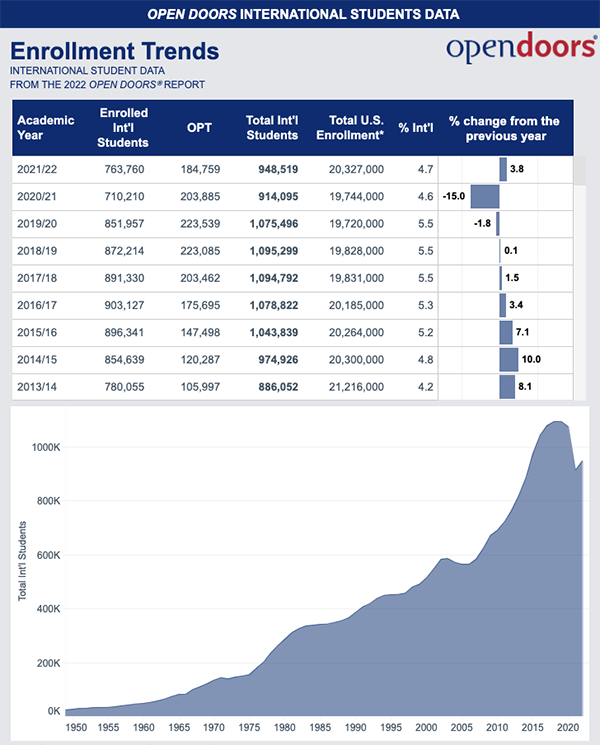Screen dimensions: 600x745
Task: Click total students value 886,052
Action: click(x=278, y=387)
